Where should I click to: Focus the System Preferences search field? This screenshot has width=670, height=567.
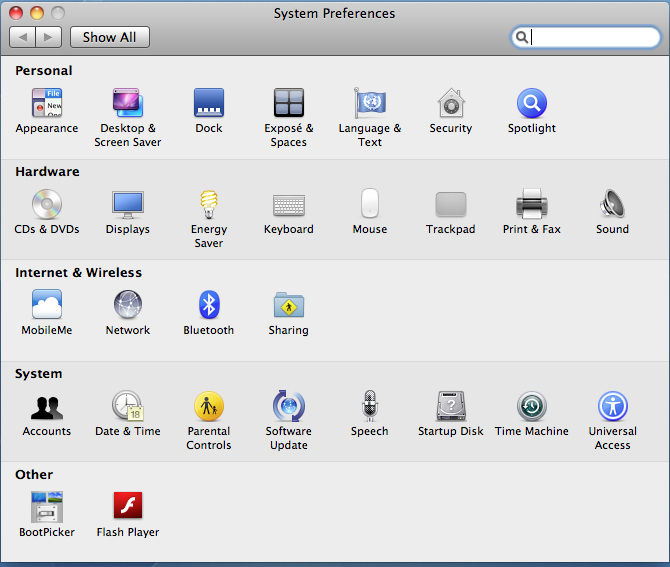(x=585, y=37)
